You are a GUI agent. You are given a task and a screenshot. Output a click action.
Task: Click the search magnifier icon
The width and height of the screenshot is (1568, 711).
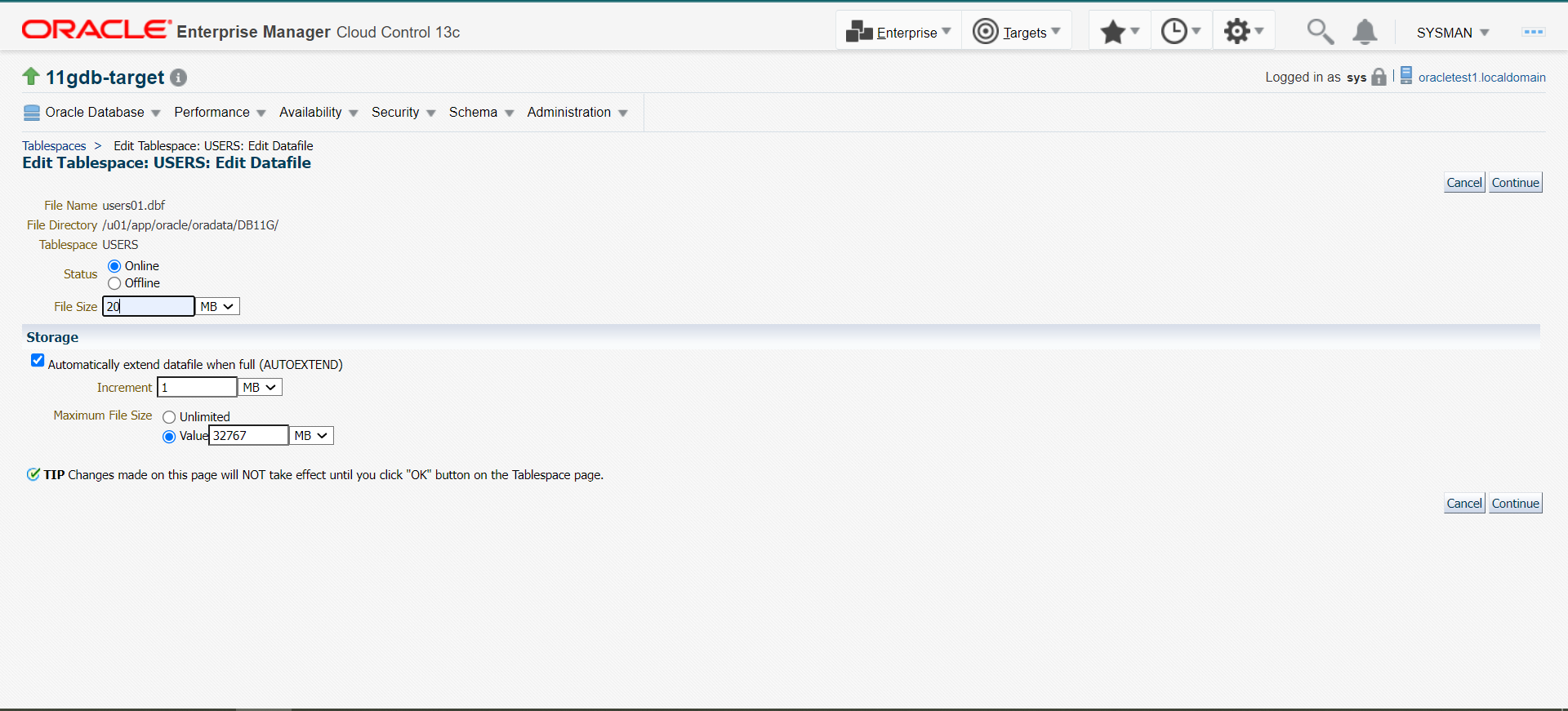[1320, 32]
